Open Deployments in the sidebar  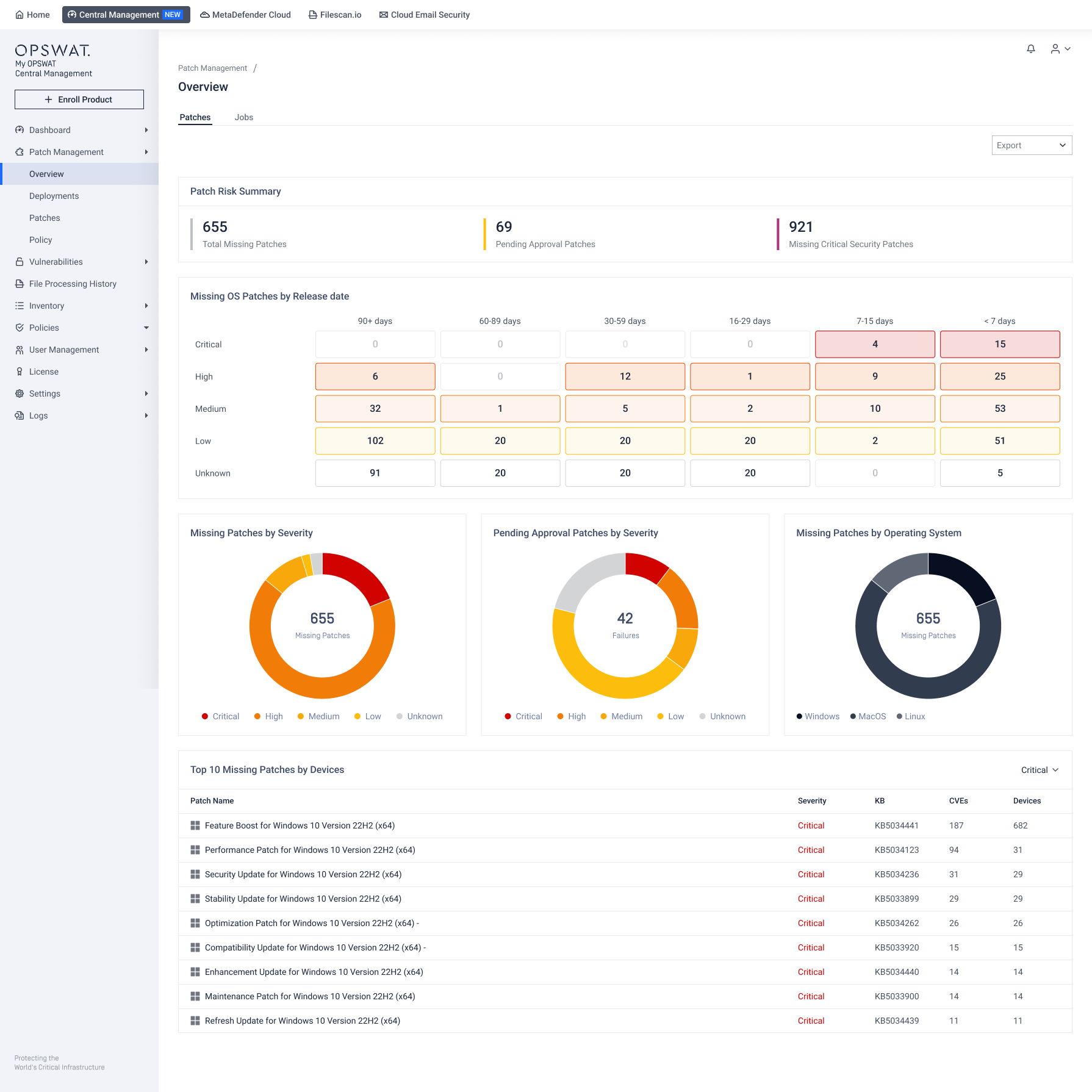pos(54,196)
